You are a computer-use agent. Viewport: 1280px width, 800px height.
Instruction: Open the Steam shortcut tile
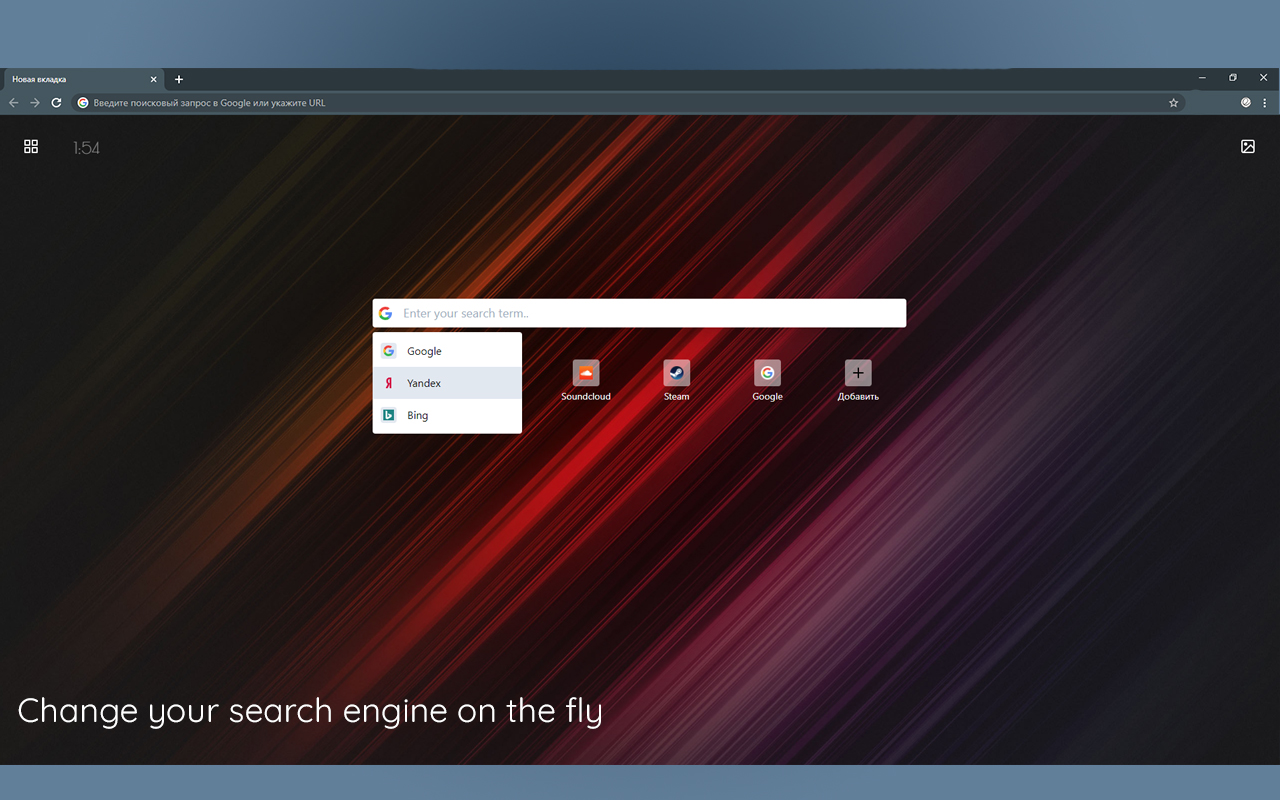point(677,381)
